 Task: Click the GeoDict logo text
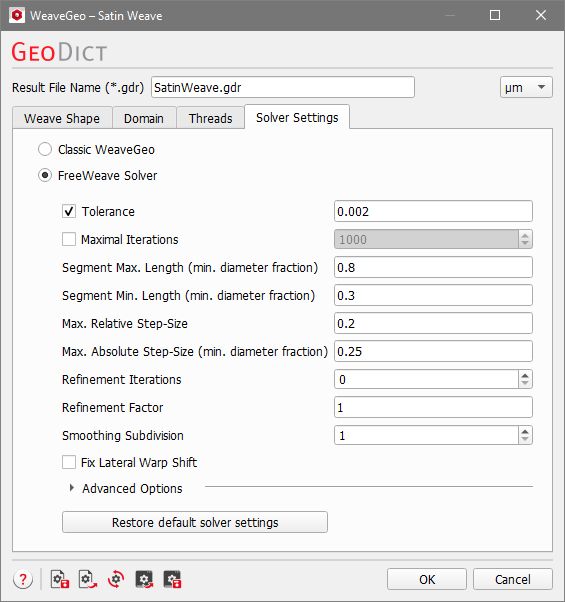click(59, 52)
